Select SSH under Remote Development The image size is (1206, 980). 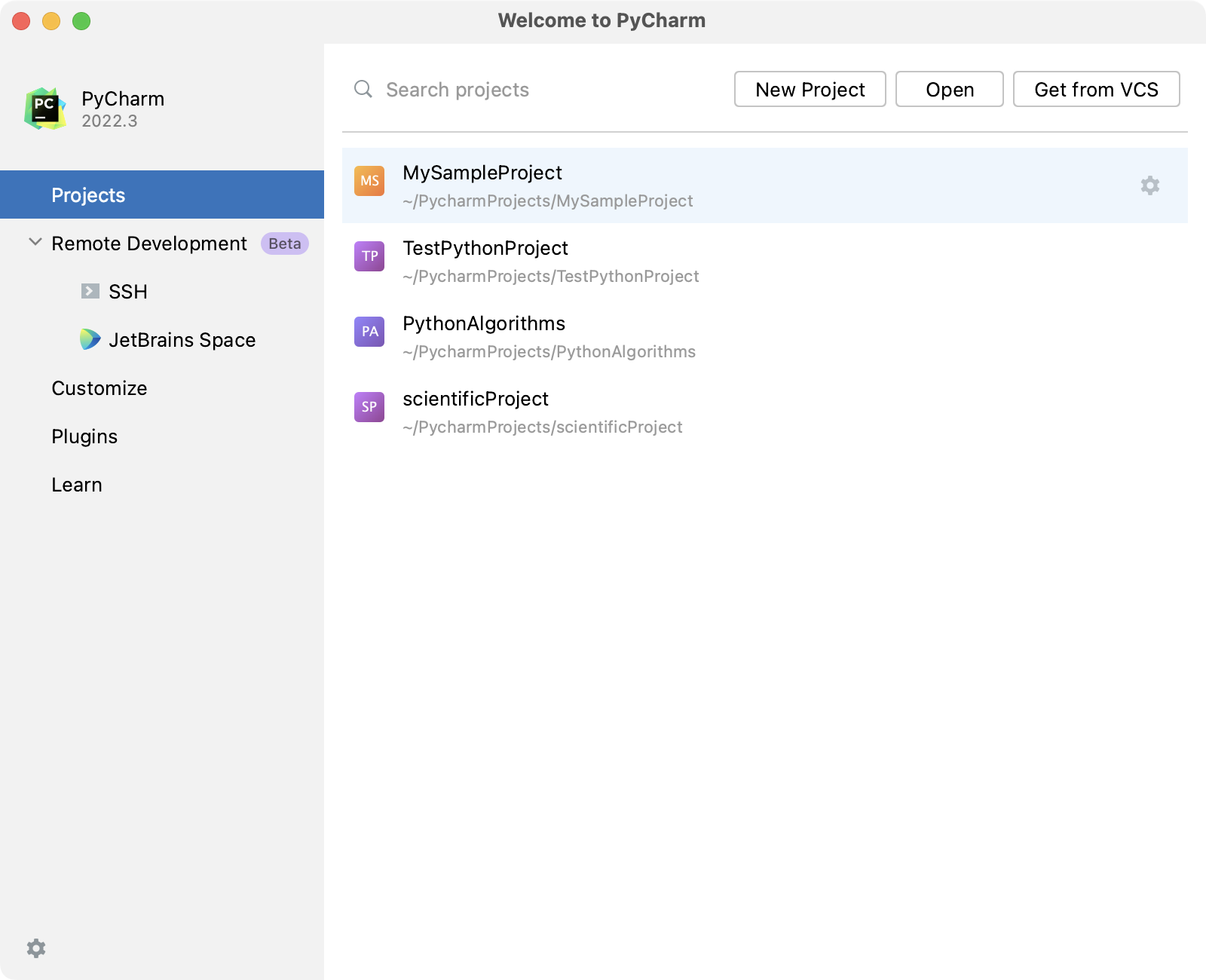tap(127, 292)
